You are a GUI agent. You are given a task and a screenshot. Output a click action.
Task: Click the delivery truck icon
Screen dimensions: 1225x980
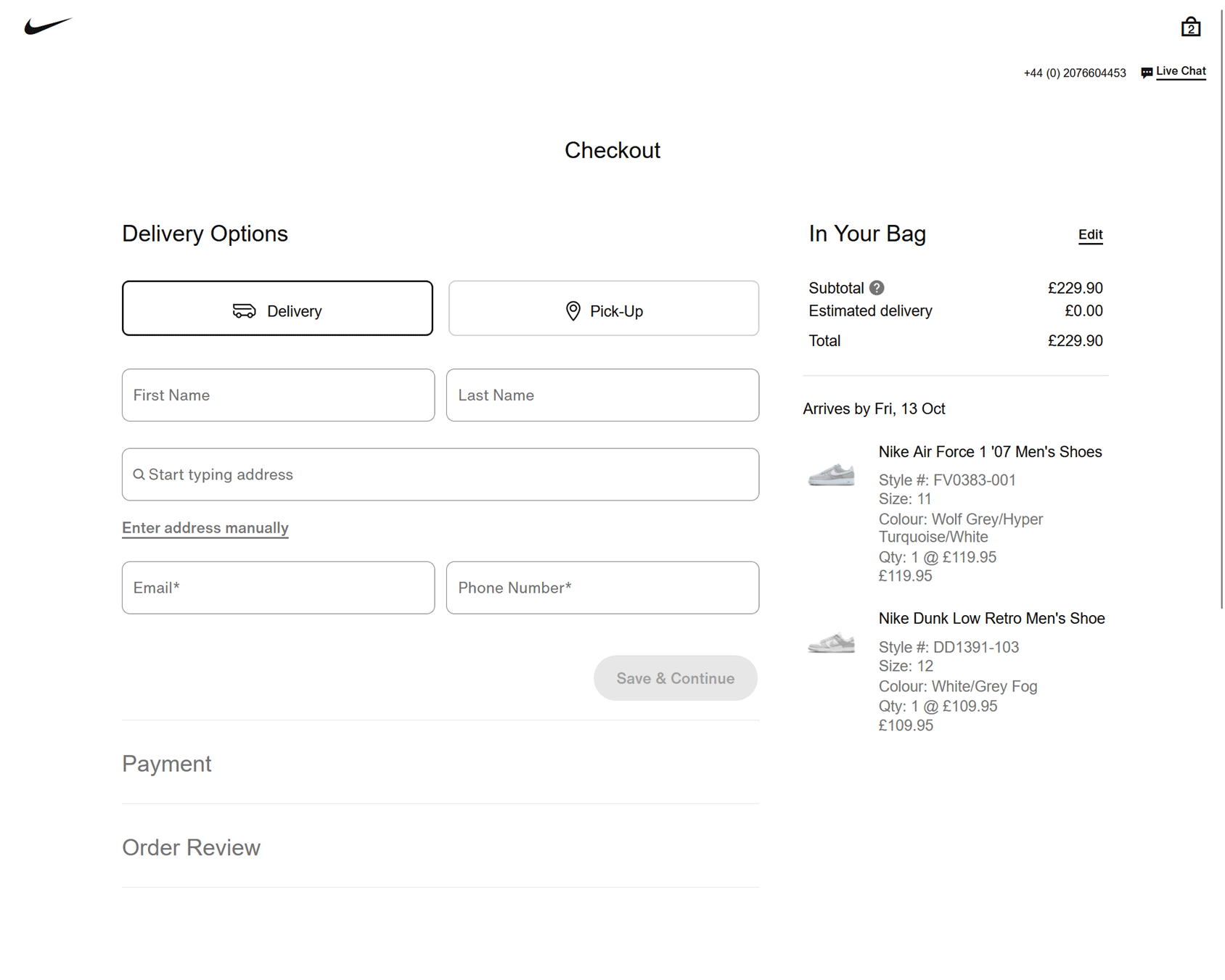pos(244,311)
